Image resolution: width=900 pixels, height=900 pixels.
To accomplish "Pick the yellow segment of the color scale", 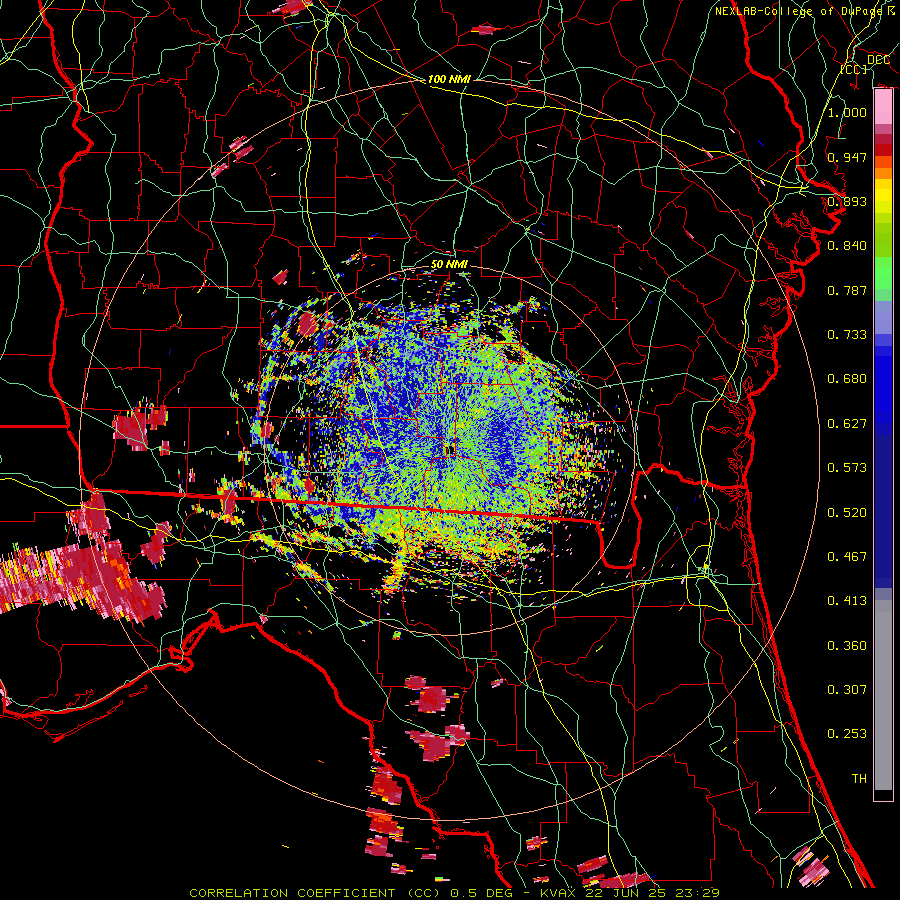I will [x=883, y=196].
